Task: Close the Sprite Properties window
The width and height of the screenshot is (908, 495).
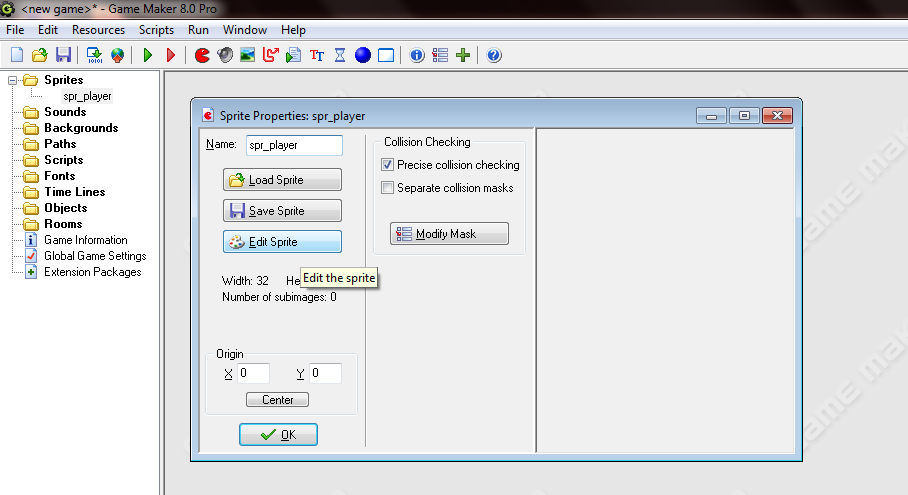Action: (777, 116)
